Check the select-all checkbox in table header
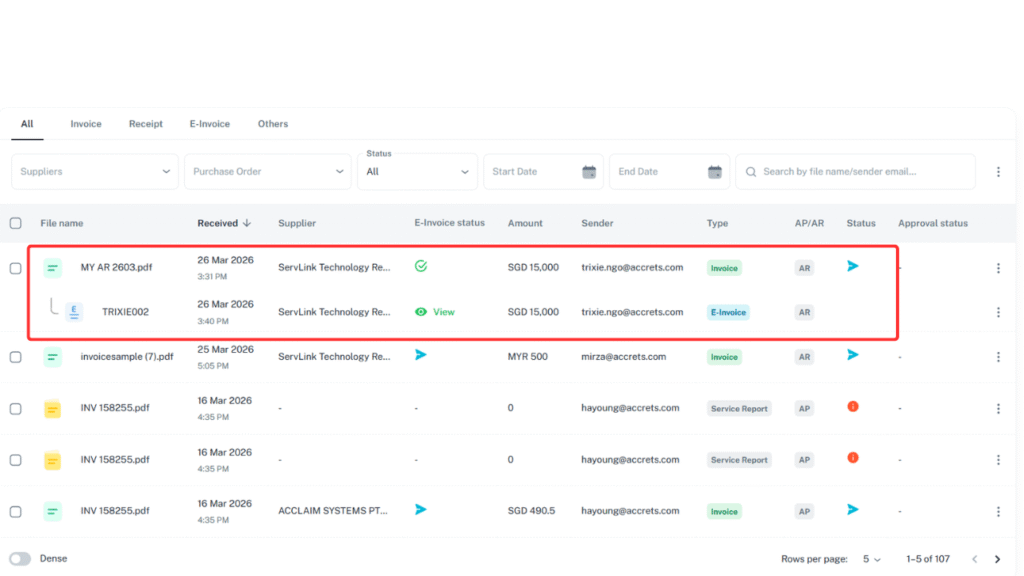Viewport: 1024px width, 576px height. point(15,223)
